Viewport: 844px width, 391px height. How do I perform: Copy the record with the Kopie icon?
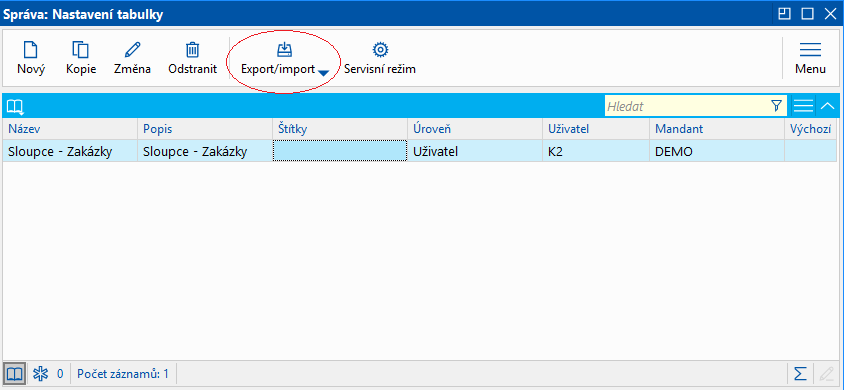81,58
